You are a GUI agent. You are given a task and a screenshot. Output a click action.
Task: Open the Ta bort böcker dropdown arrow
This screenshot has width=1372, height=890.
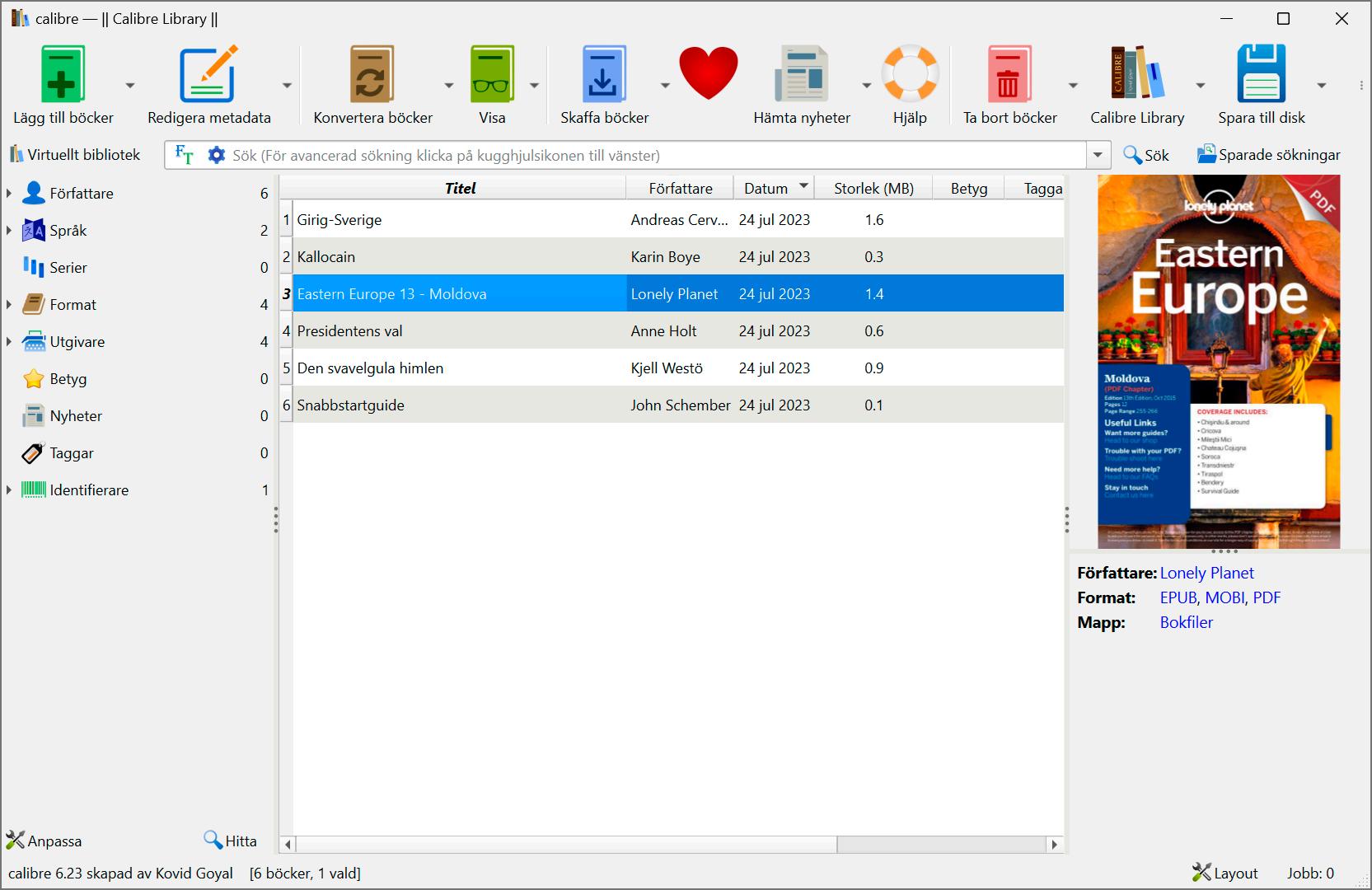pos(1073,85)
